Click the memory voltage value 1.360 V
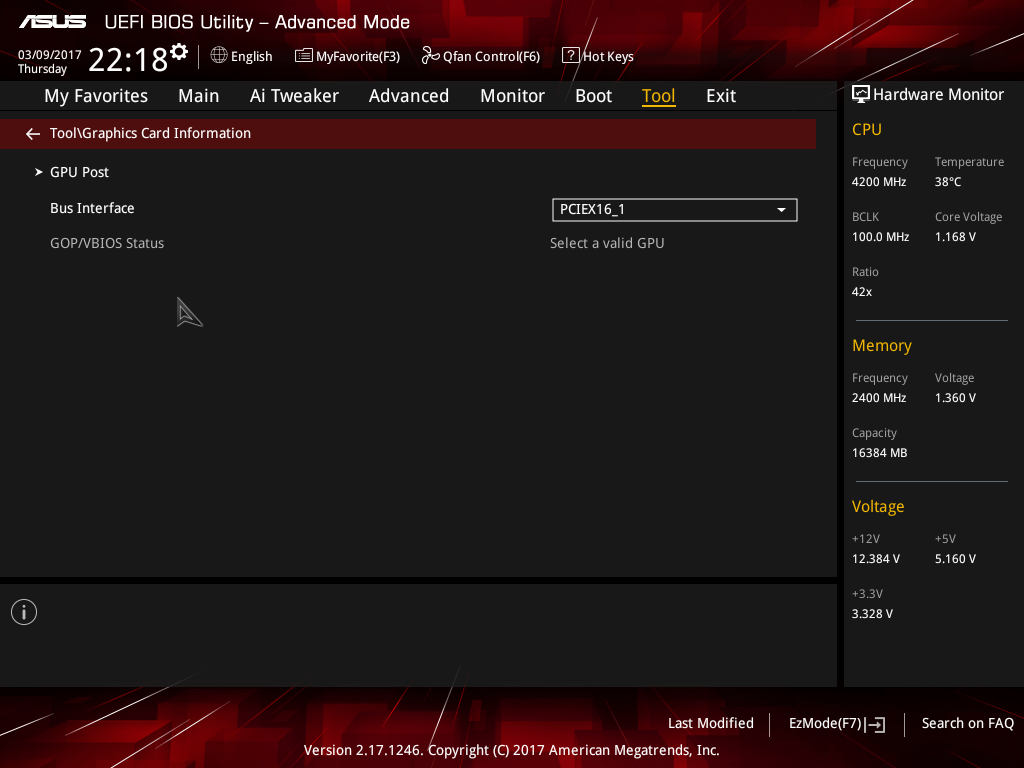The image size is (1024, 768). [x=955, y=398]
